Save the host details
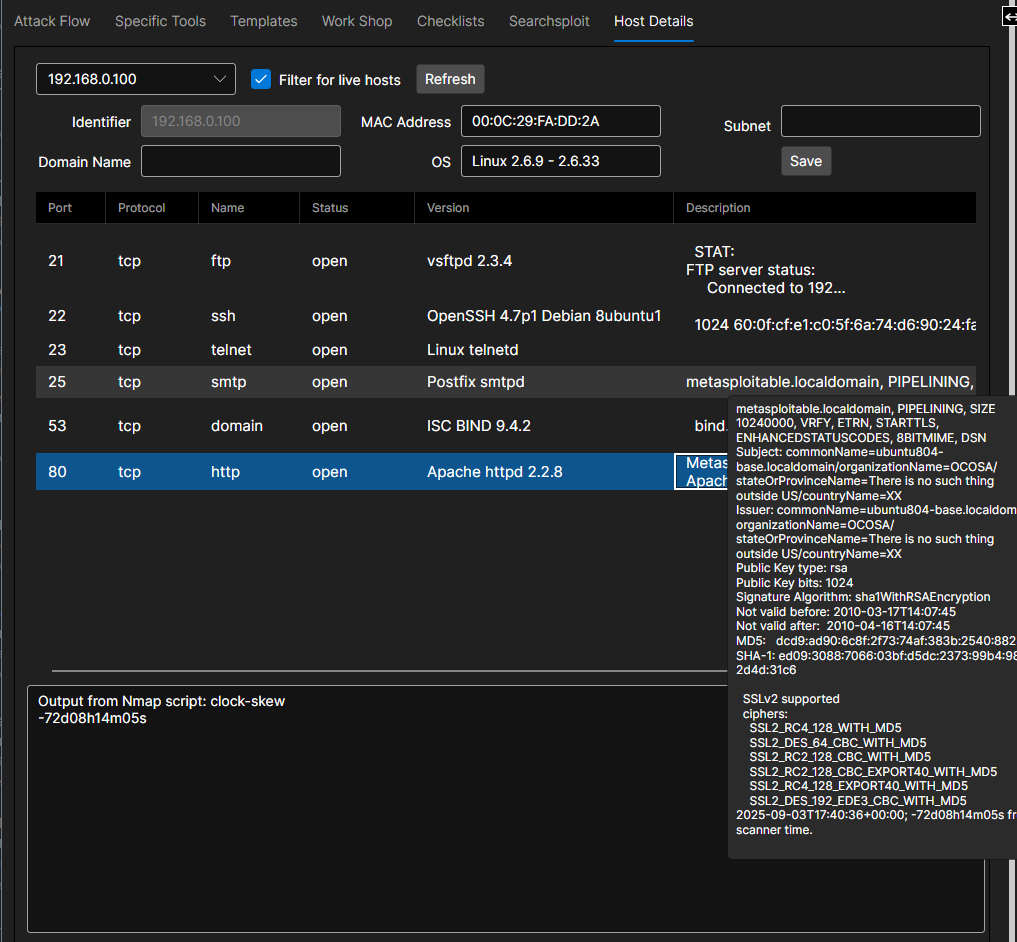Screen dimensions: 1017x942 (805, 161)
